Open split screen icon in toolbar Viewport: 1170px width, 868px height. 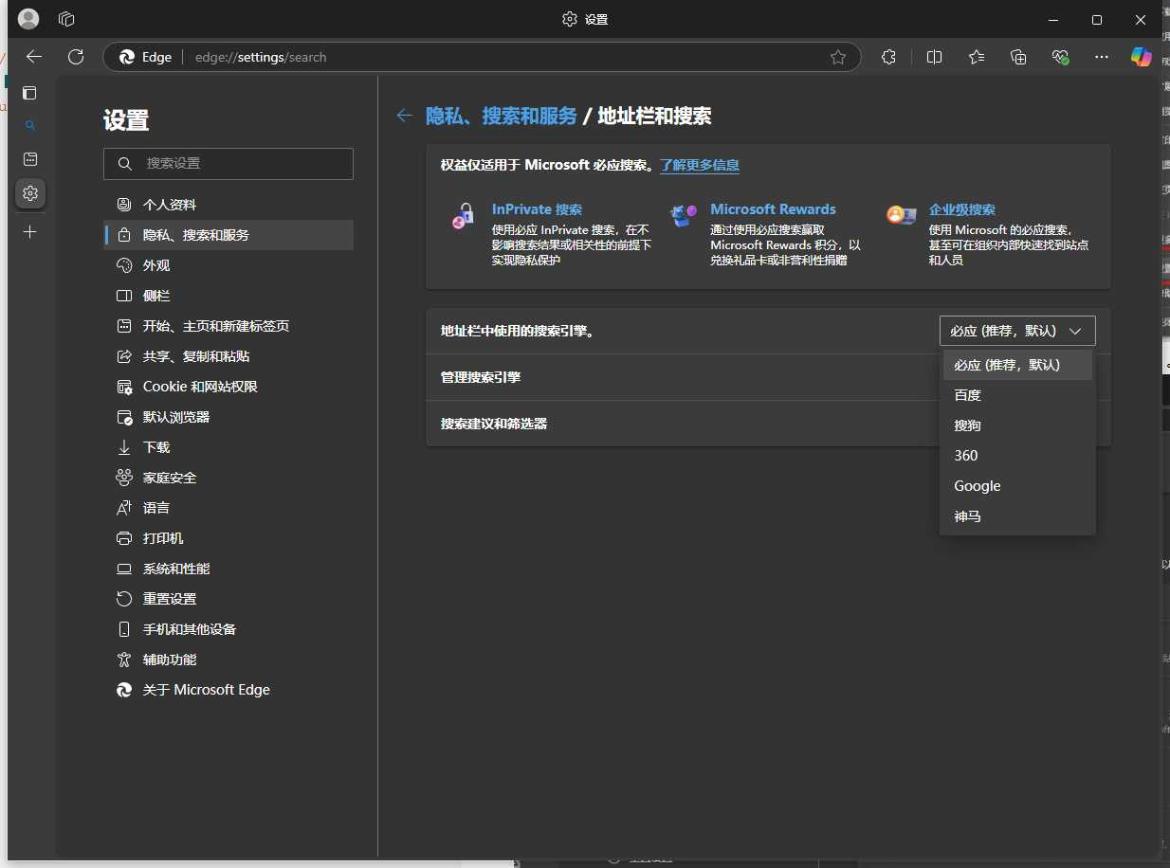coord(933,57)
